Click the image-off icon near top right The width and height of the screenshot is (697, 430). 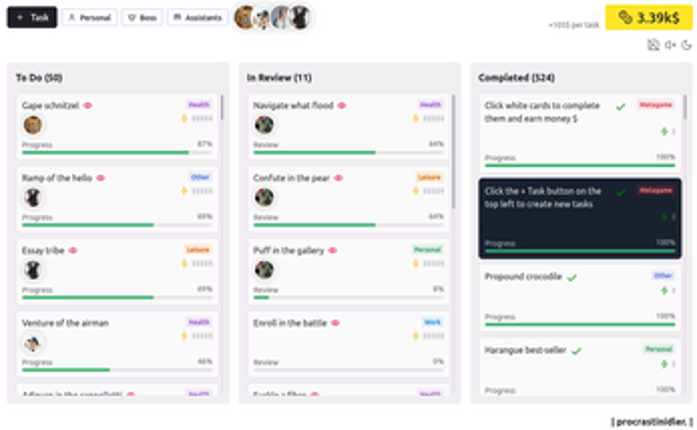653,45
